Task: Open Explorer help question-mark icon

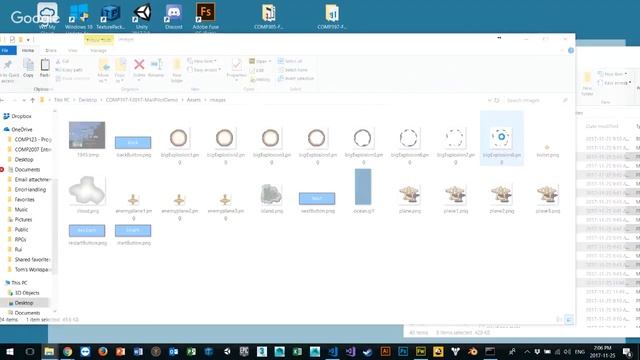Action: 571,50
